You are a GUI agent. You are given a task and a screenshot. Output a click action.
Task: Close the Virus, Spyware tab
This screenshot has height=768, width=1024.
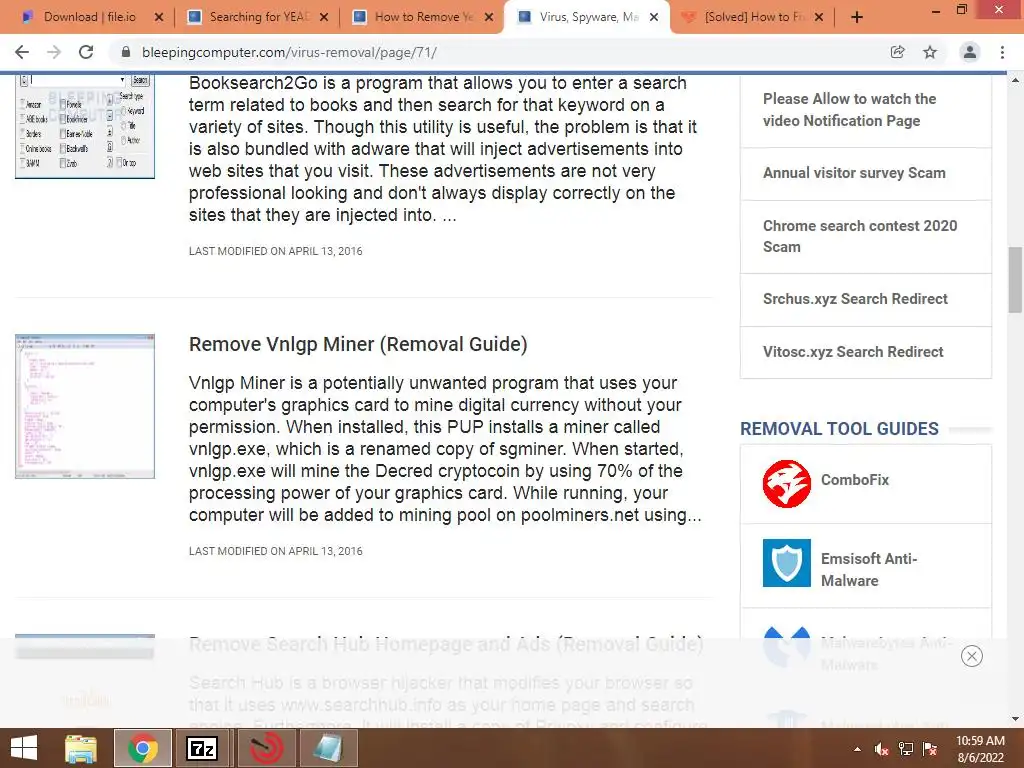point(654,18)
